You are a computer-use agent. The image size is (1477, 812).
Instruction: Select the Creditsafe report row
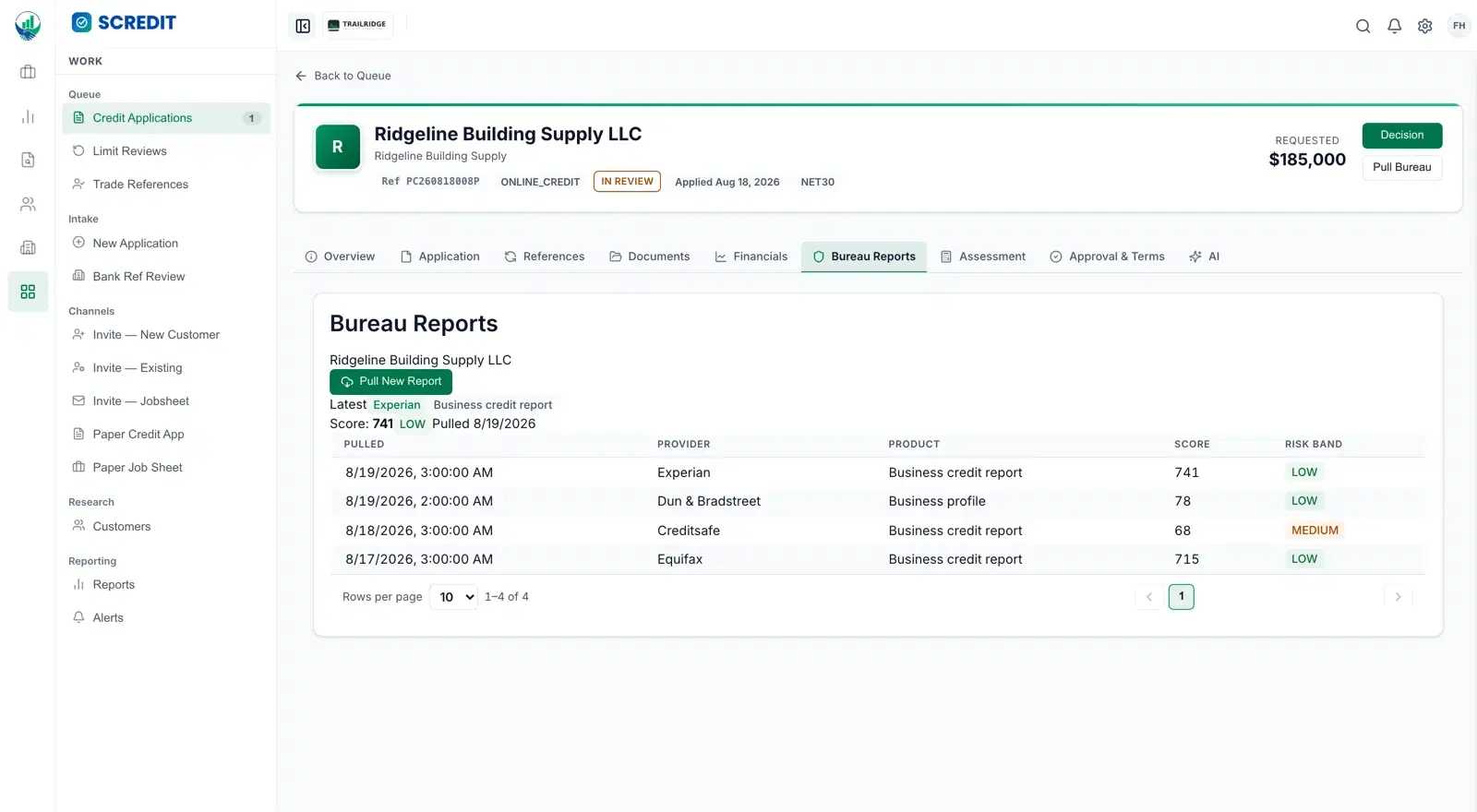tap(878, 531)
